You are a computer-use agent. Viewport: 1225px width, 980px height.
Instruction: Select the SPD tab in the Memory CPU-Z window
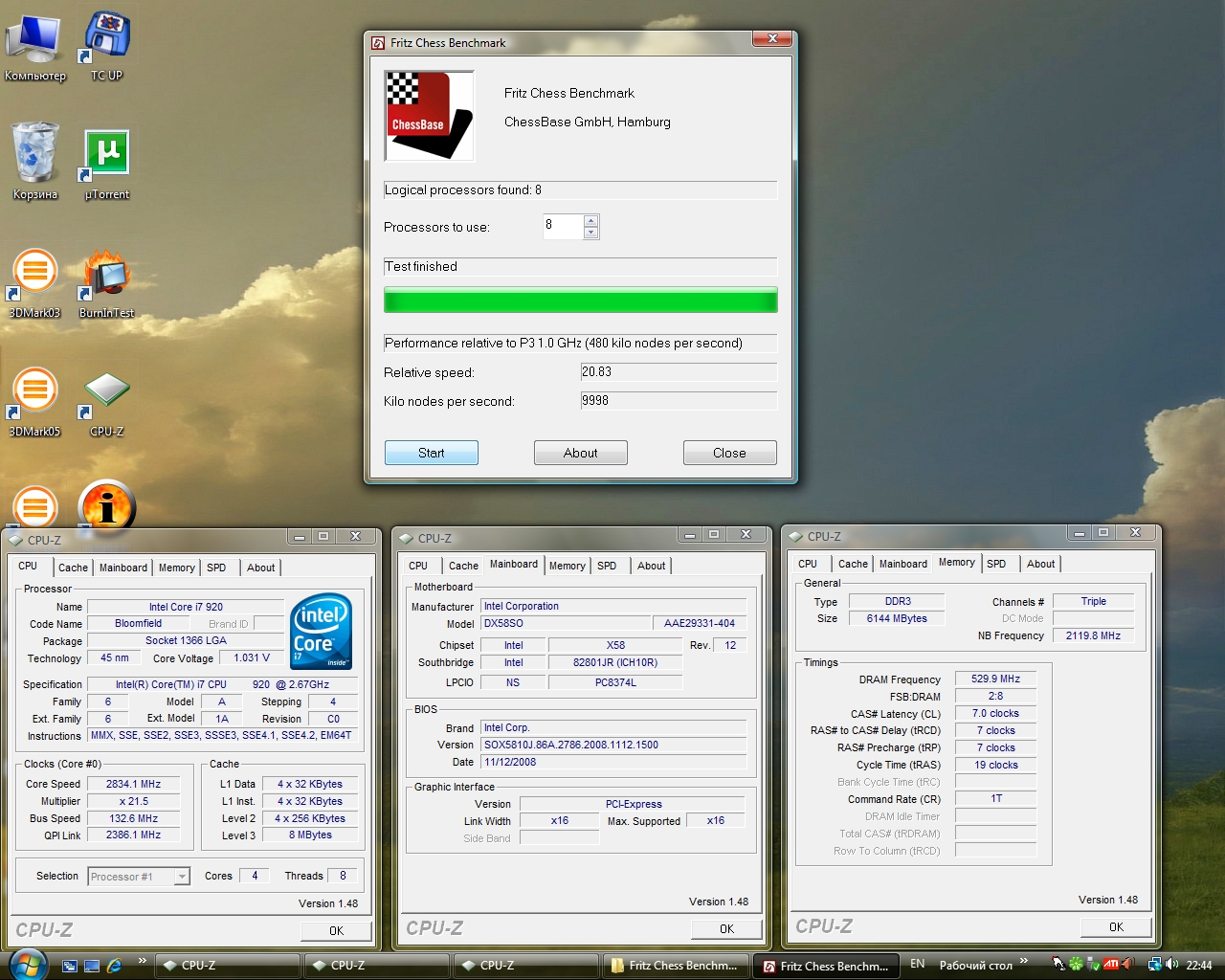pyautogui.click(x=996, y=564)
